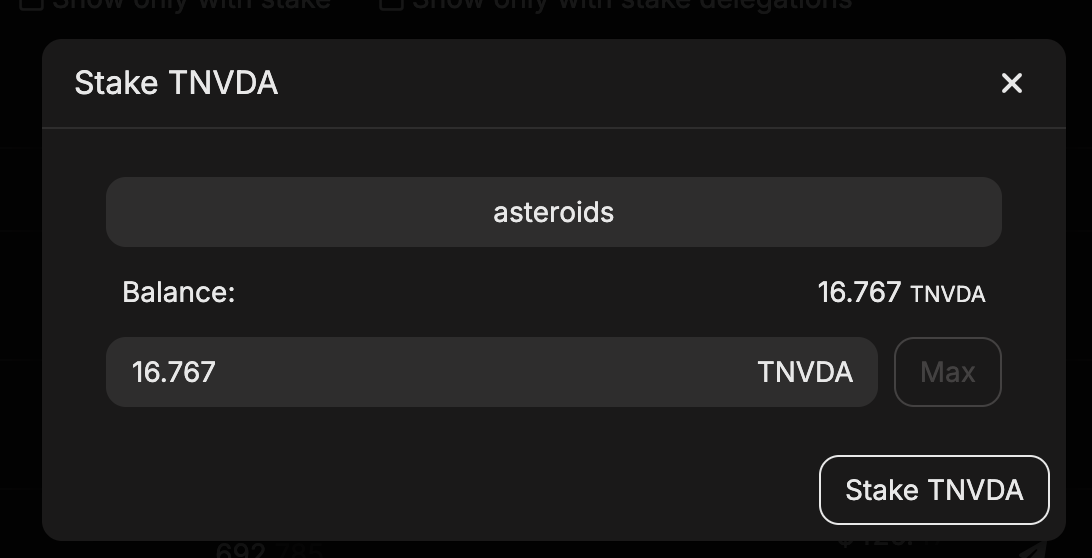
Task: Click the 692 value below the dialog
Action: (241, 550)
